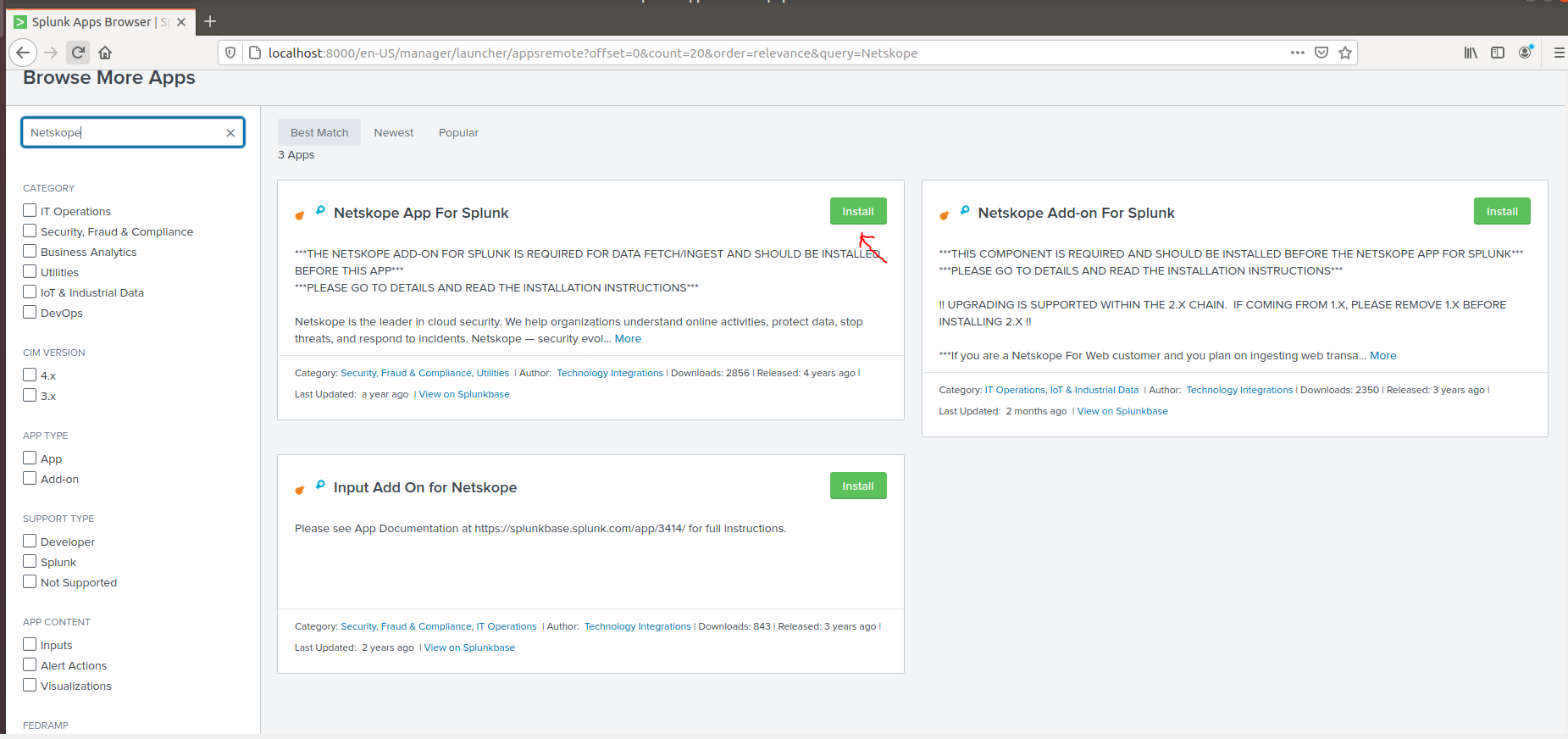Check the IT Operations category filter

coord(30,210)
